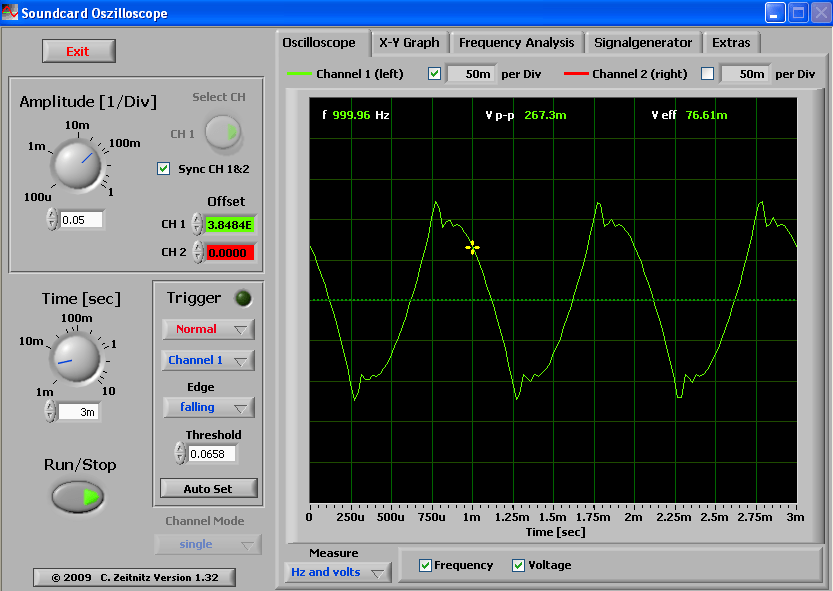Open the Signalgenerator tab
The width and height of the screenshot is (833, 591).
point(643,43)
